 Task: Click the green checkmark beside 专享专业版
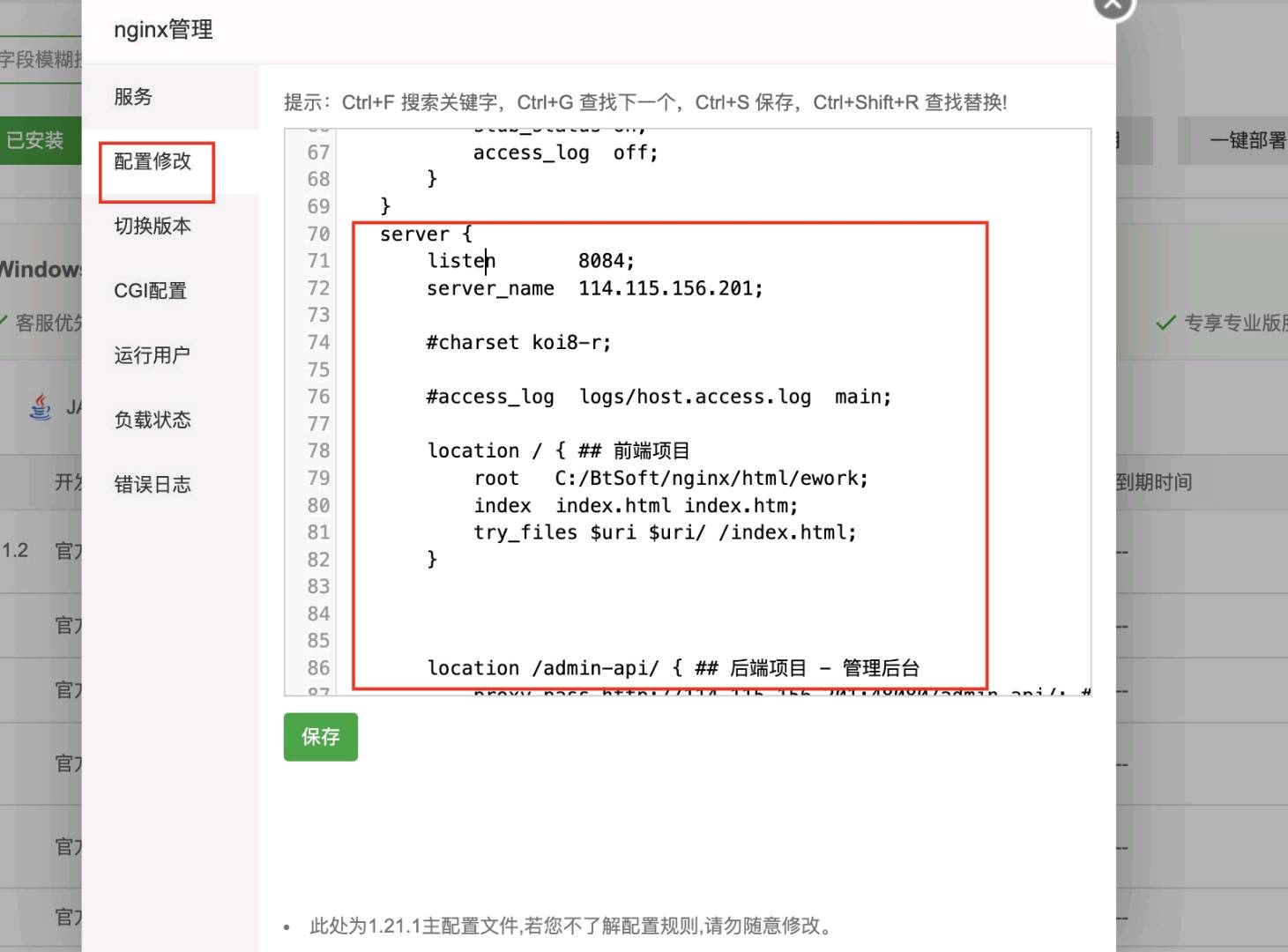[x=1165, y=323]
